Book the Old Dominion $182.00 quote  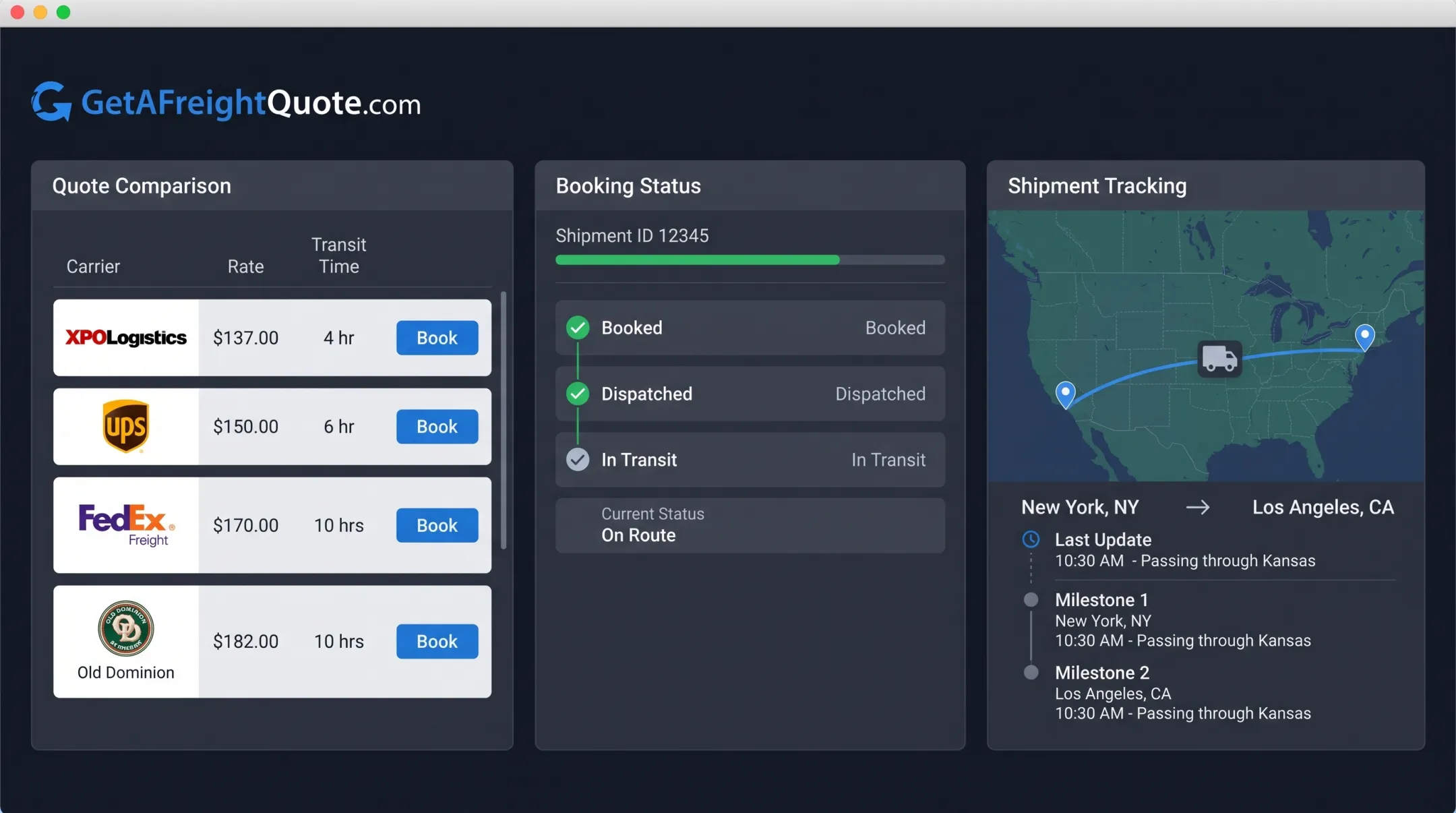pos(437,641)
